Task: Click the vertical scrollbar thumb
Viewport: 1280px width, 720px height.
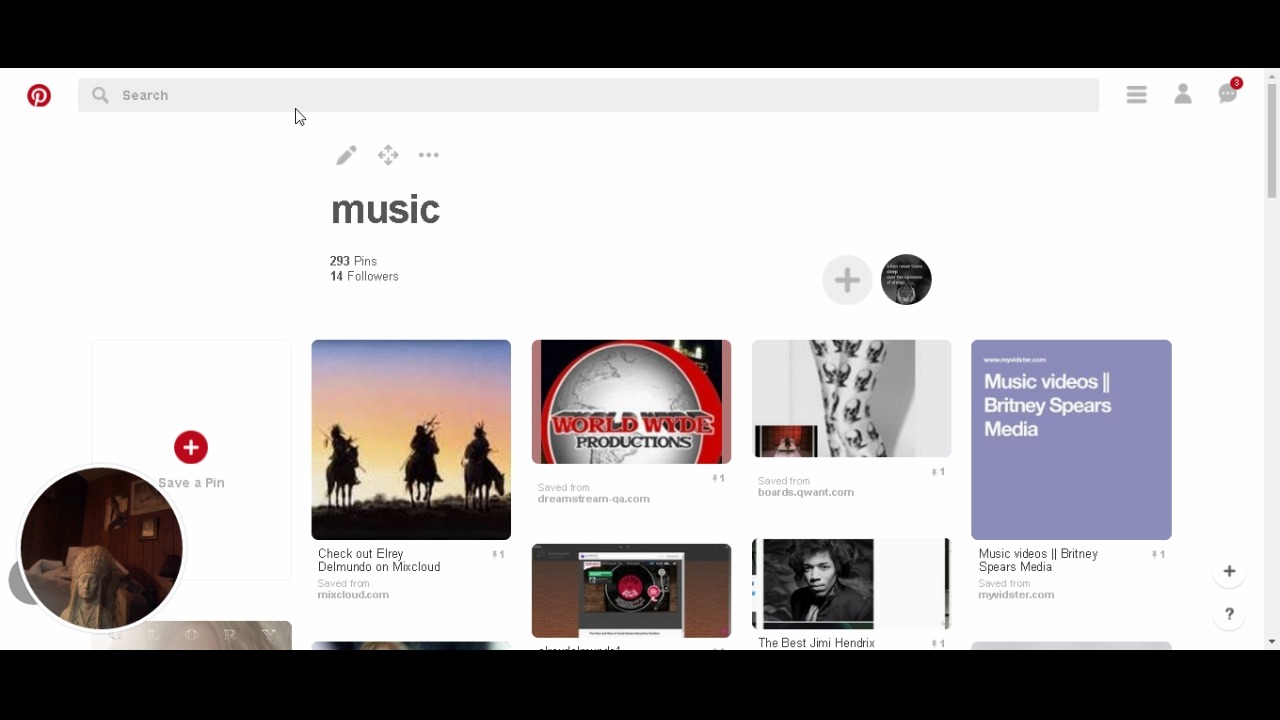Action: point(1272,140)
